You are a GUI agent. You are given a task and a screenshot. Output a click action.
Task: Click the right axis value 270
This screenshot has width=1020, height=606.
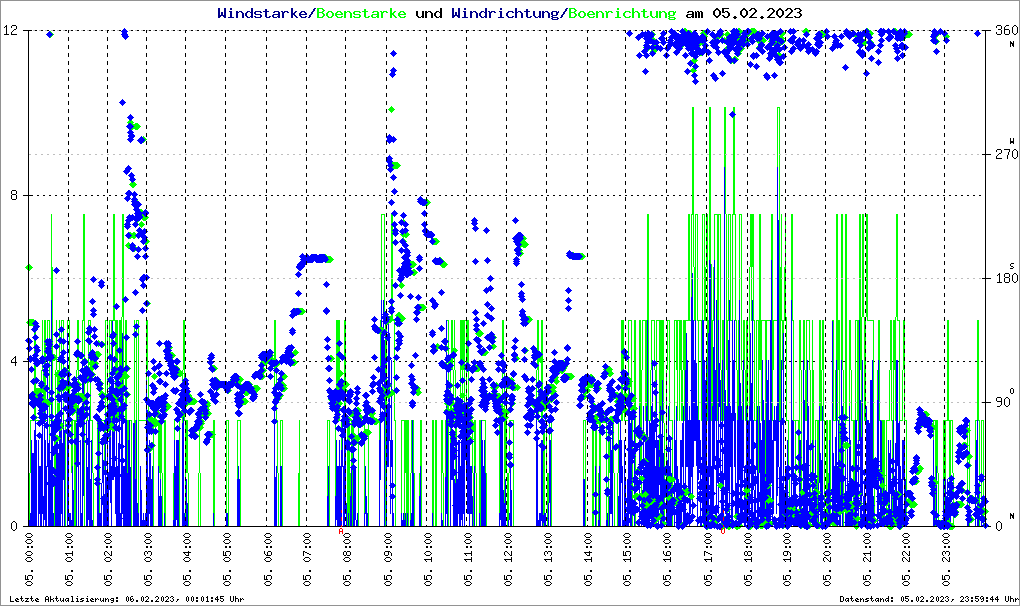click(x=1004, y=155)
